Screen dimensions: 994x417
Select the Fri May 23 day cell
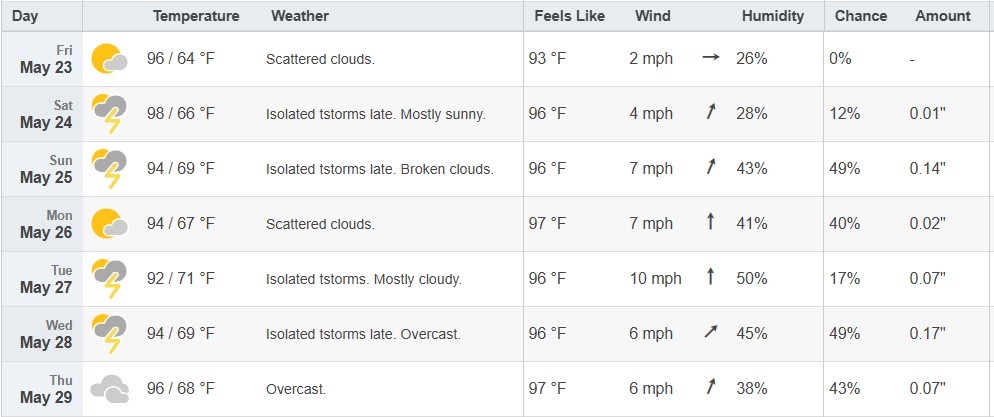pyautogui.click(x=42, y=59)
